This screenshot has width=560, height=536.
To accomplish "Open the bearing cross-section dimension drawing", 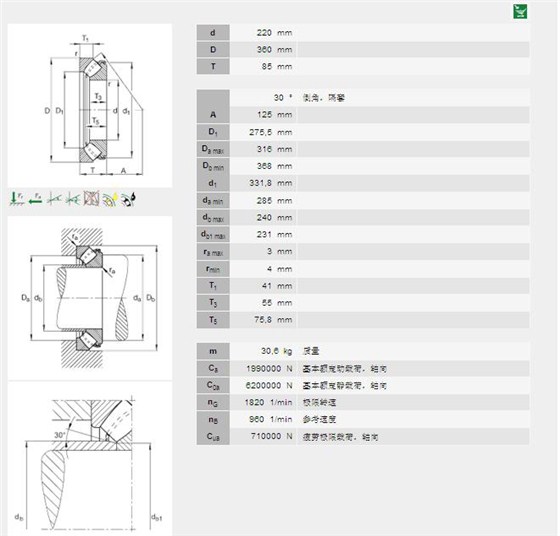I will [x=90, y=106].
